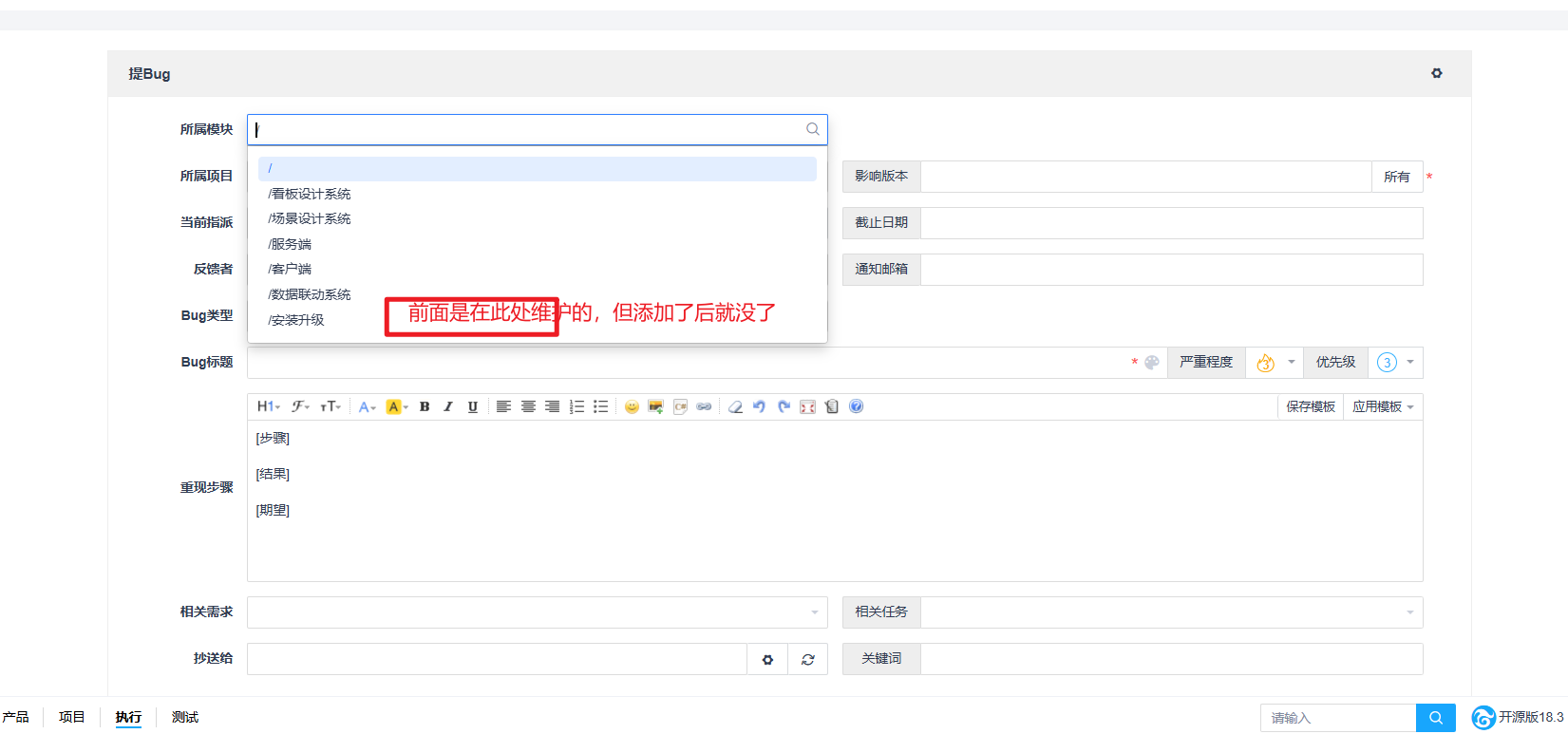Screen dimensions: 1568x734
Task: Switch to the 测试 tab
Action: pyautogui.click(x=185, y=717)
